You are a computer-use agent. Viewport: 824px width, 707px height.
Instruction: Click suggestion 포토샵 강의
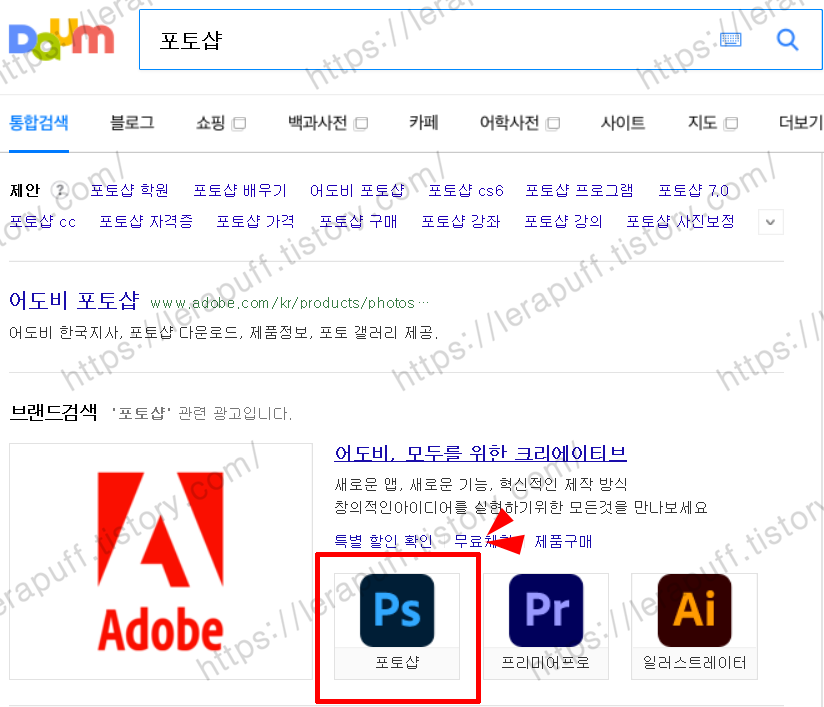563,221
